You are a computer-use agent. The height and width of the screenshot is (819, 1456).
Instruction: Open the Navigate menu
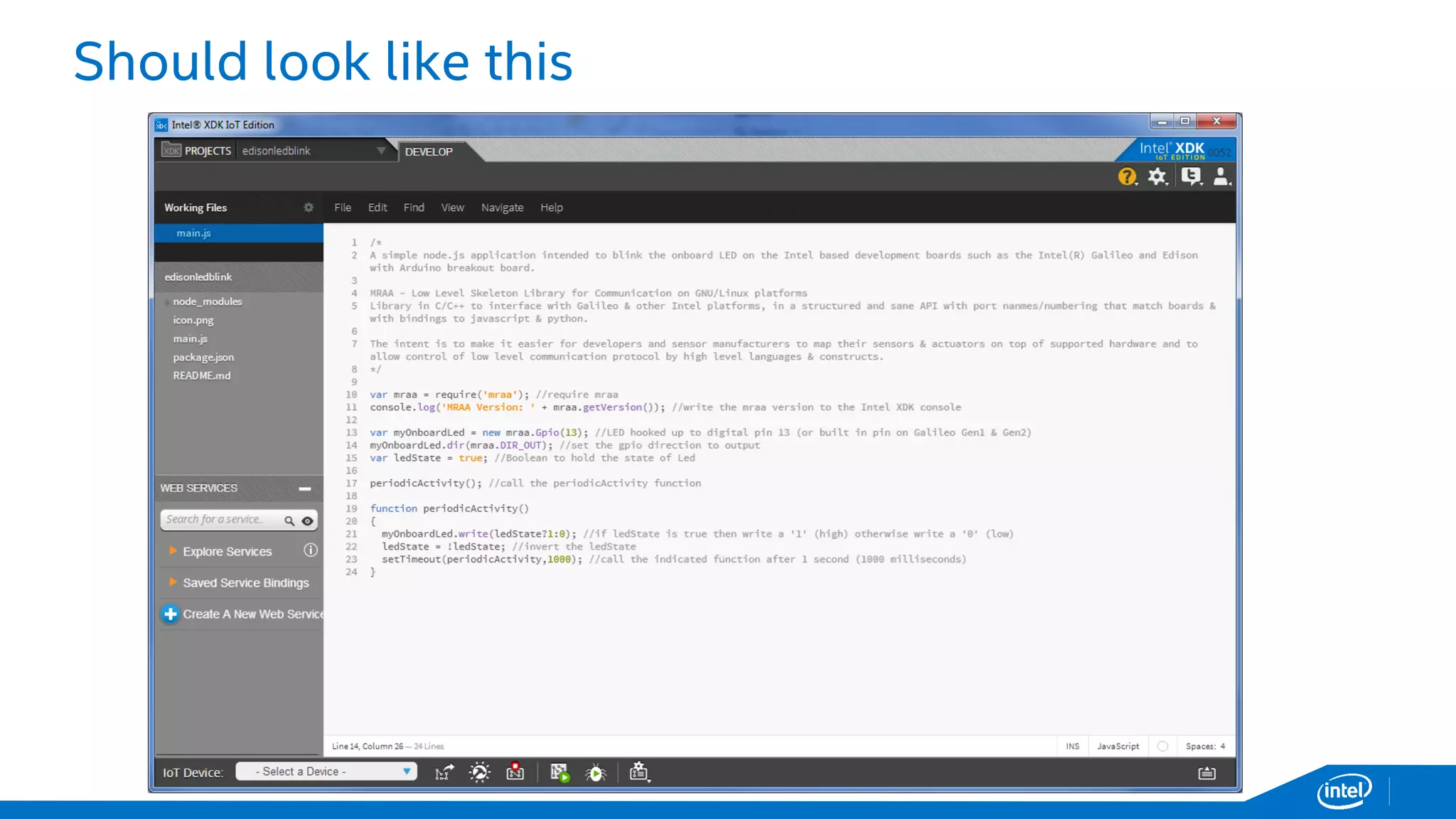tap(502, 208)
